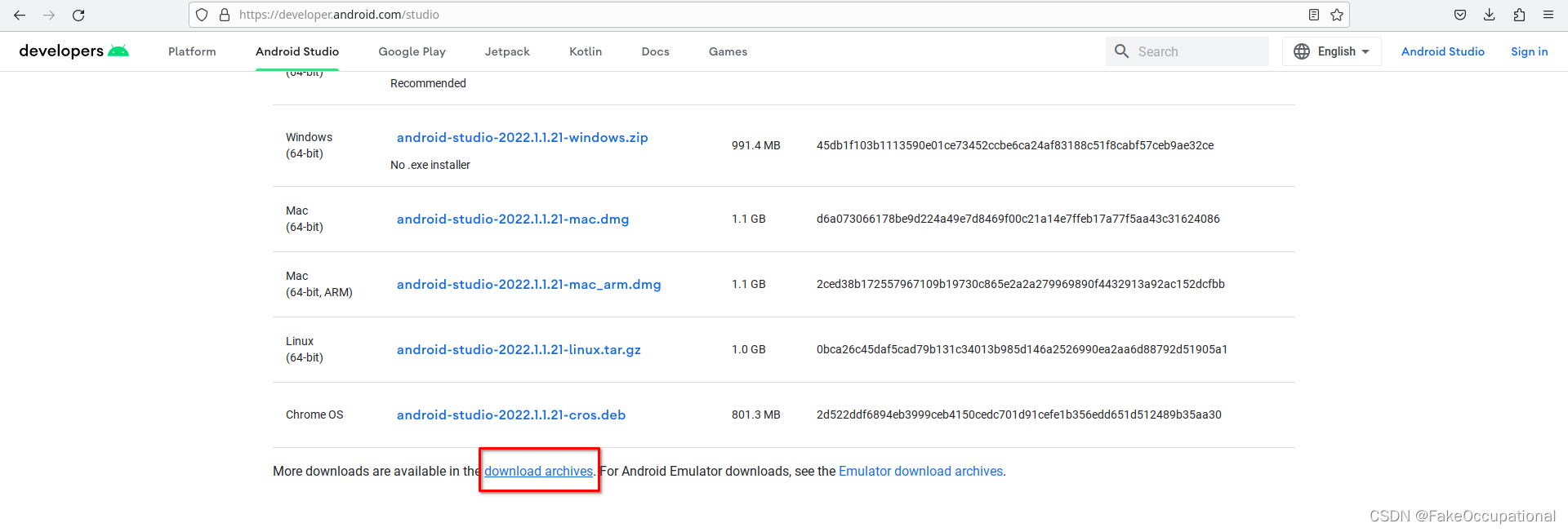Image resolution: width=1568 pixels, height=532 pixels.
Task: Click the Android Studio button at top right
Action: coord(1443,51)
